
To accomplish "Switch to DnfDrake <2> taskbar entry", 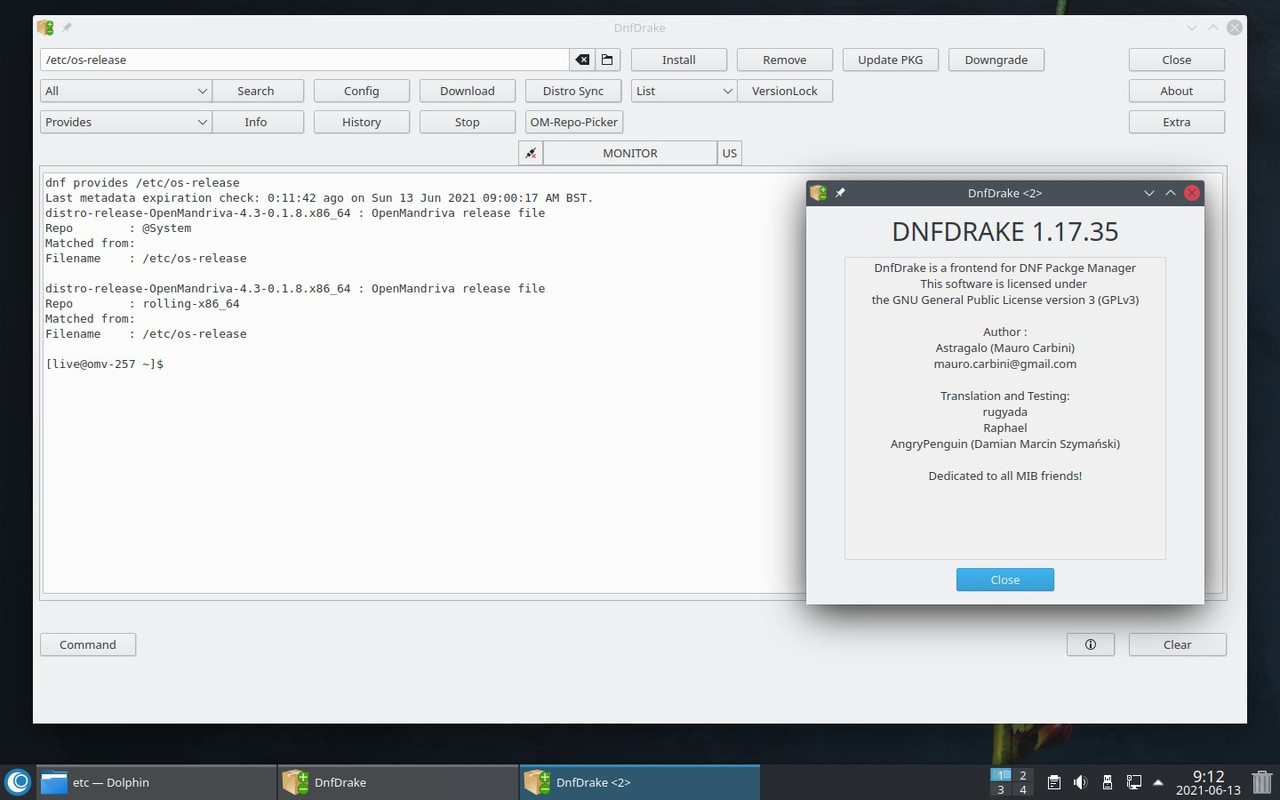I will (x=640, y=782).
